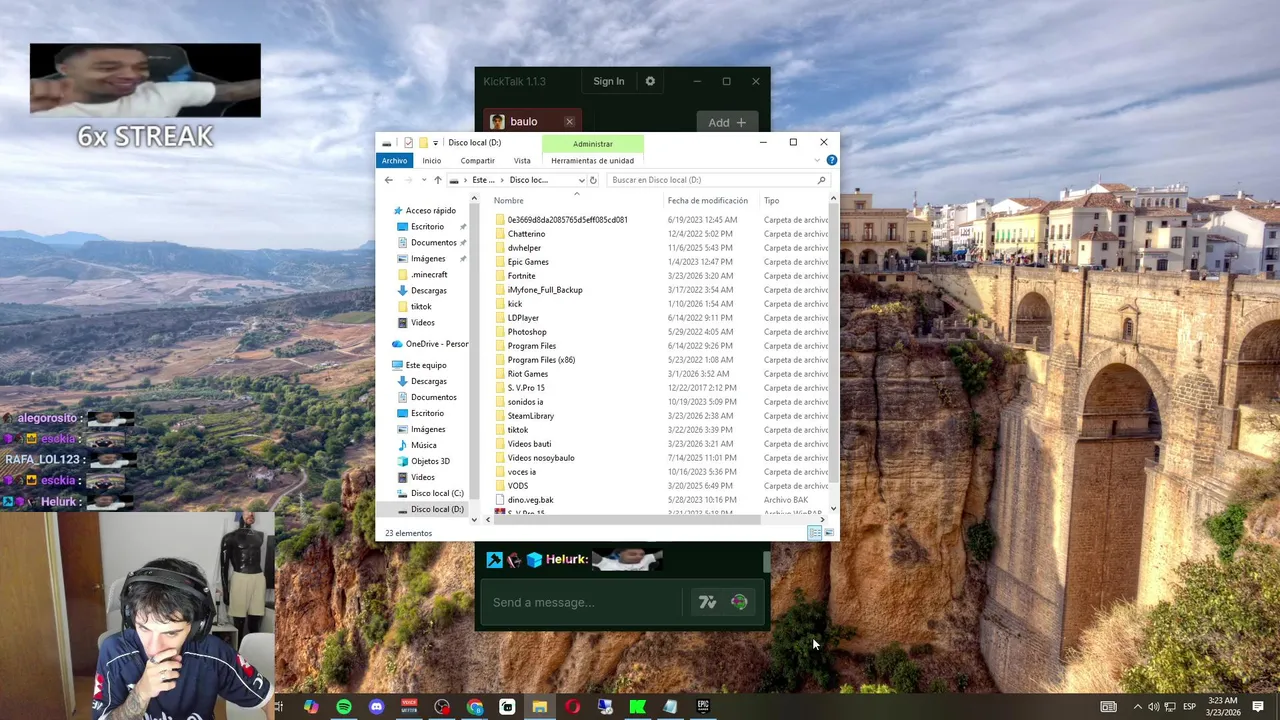Click the Properties quick access icon
The height and width of the screenshot is (720, 1280).
[408, 143]
